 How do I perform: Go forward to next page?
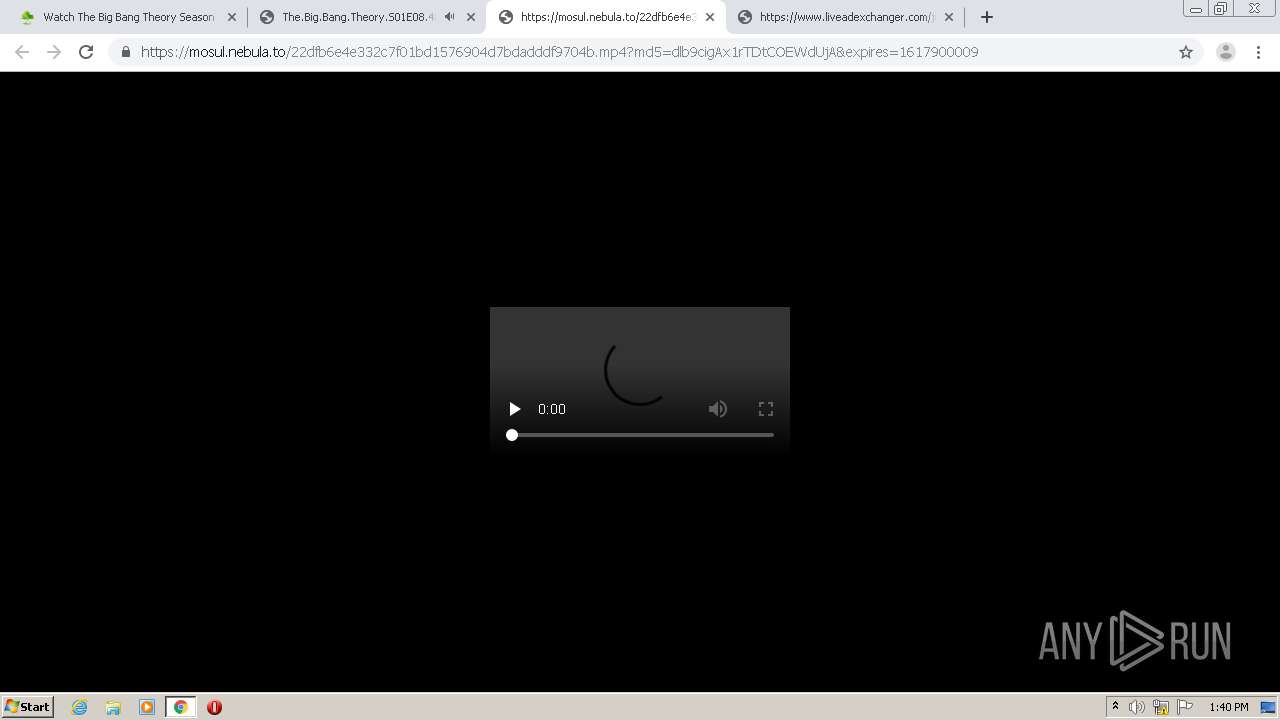coord(54,52)
